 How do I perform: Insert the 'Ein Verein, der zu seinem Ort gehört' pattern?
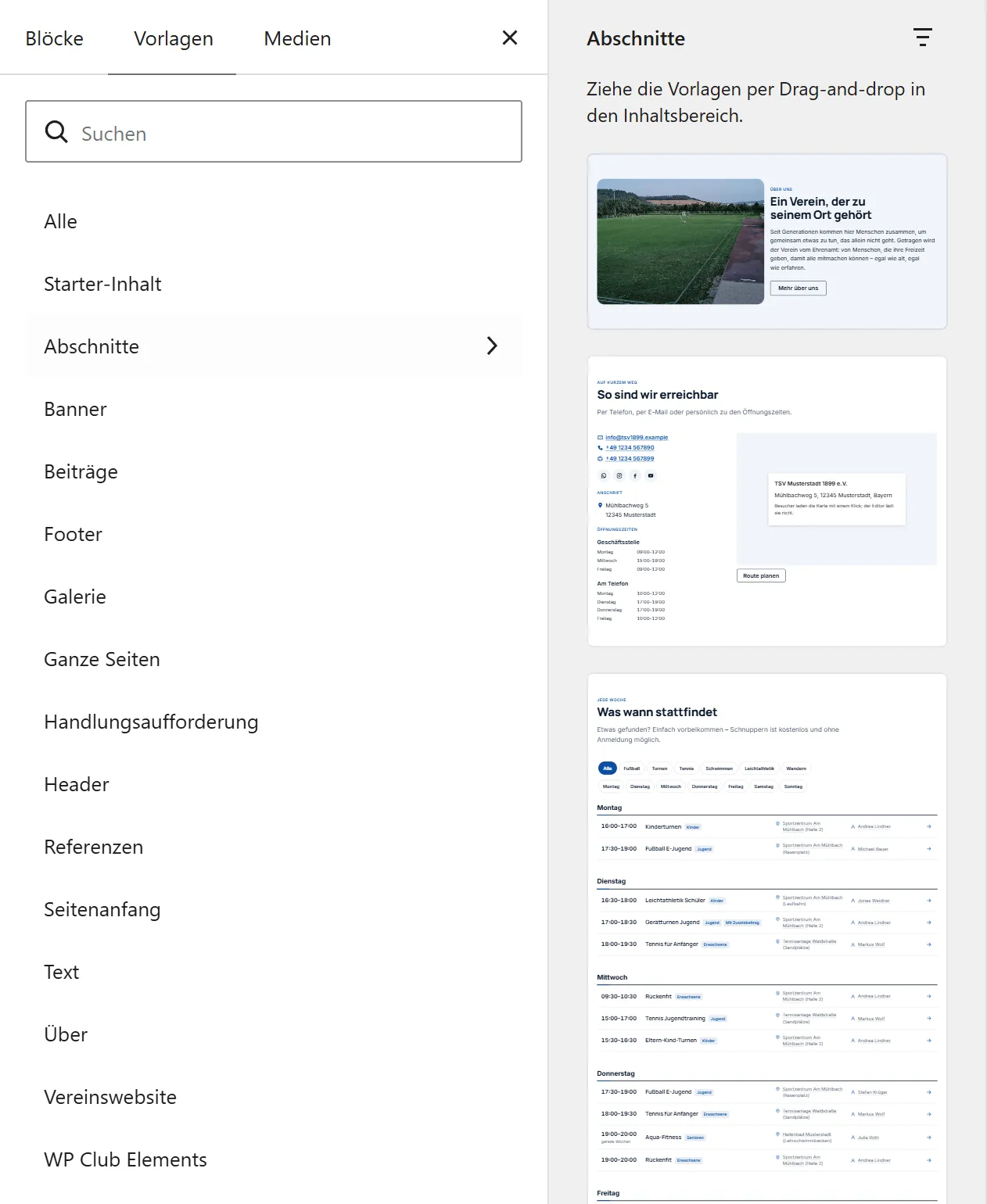tap(767, 242)
